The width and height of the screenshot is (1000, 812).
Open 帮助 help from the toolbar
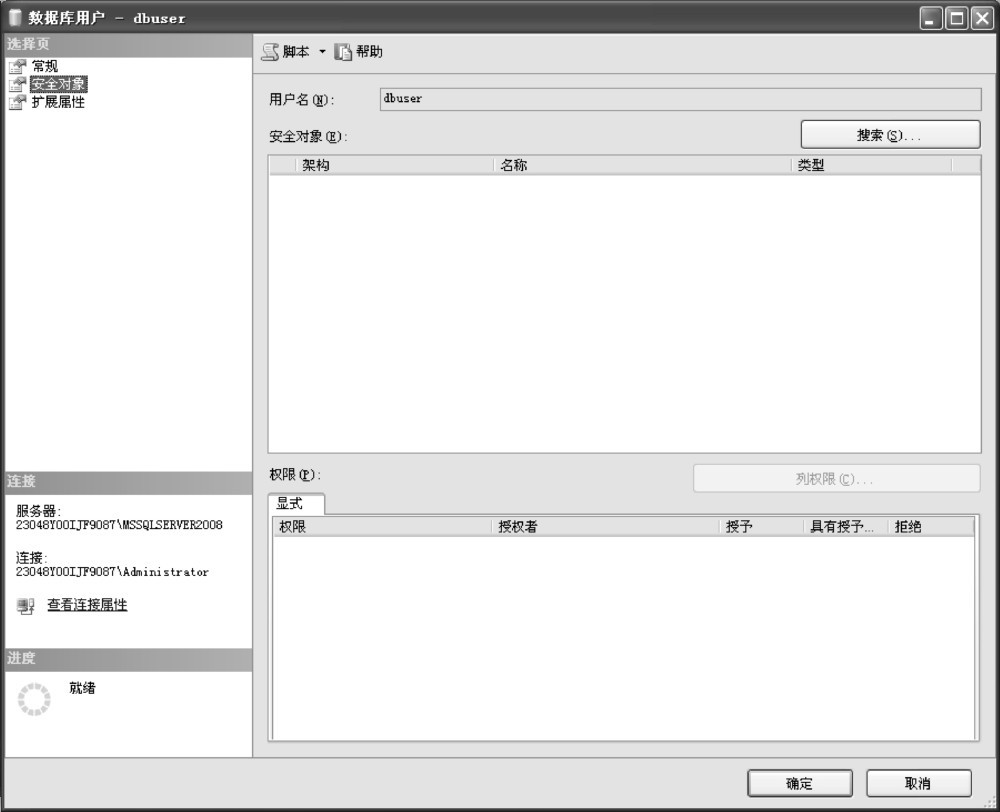pos(359,52)
